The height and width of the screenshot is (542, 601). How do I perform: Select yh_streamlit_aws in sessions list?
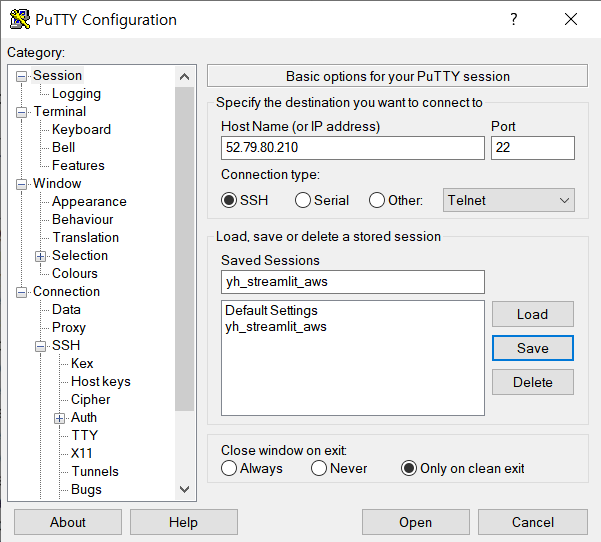pyautogui.click(x=276, y=327)
